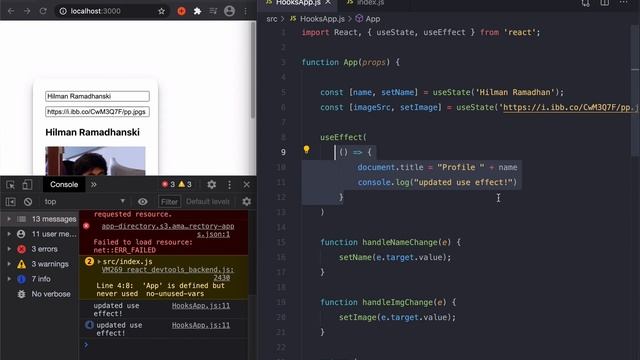640x360 pixels.
Task: Open DevTools settings gear
Action: tap(211, 184)
